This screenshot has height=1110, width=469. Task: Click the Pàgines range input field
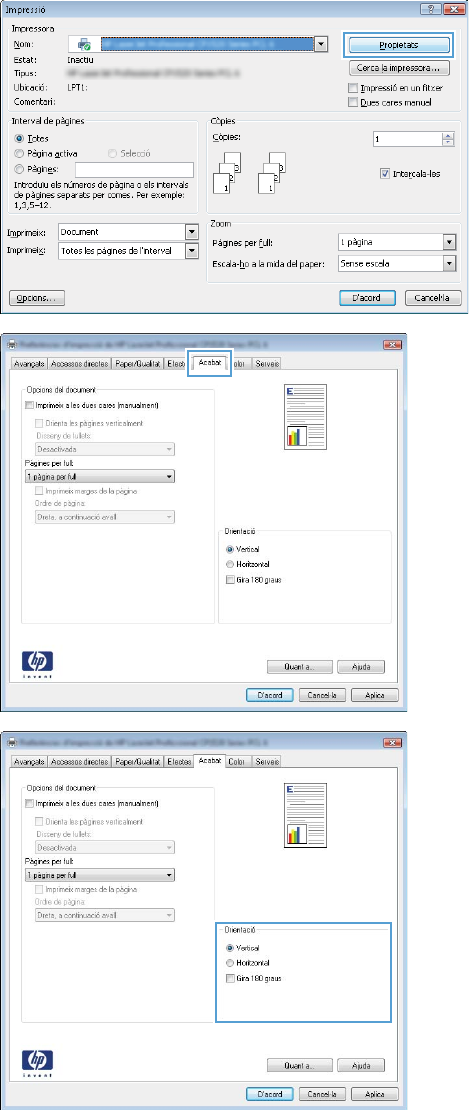pyautogui.click(x=134, y=169)
